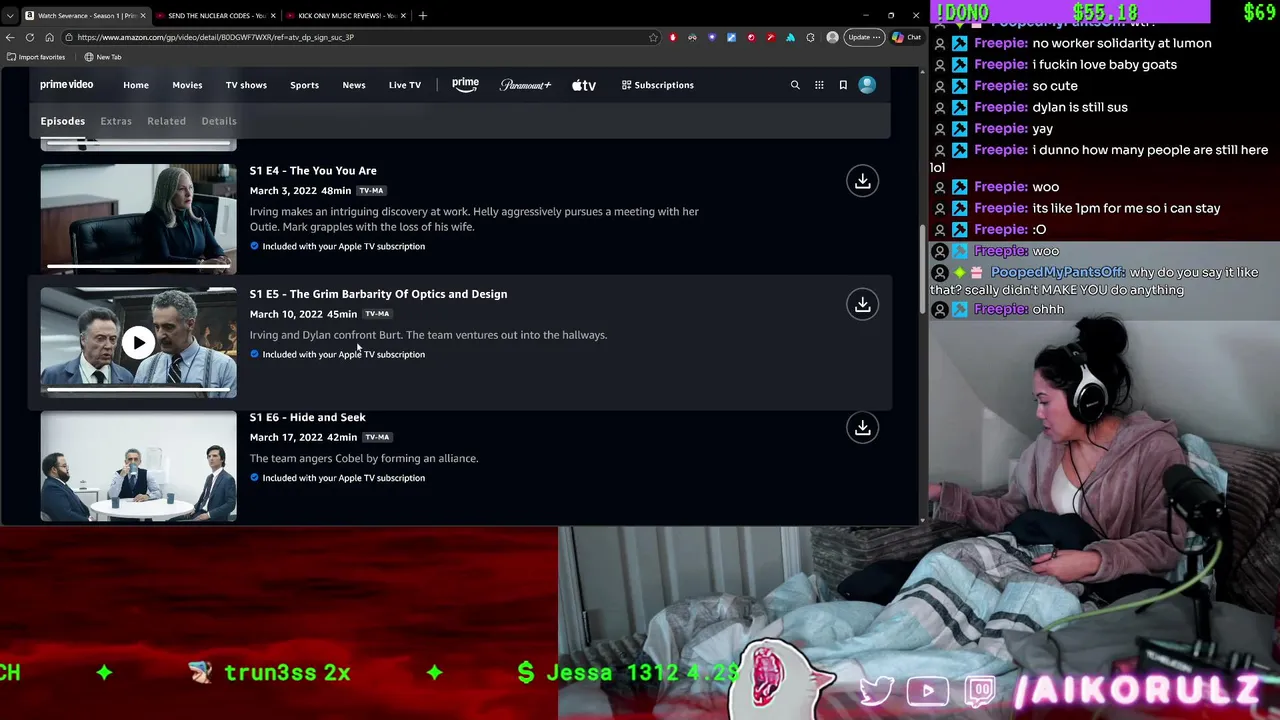The width and height of the screenshot is (1280, 720).
Task: Close the SEND THE NUCLEAR CODES tab
Action: [x=272, y=16]
